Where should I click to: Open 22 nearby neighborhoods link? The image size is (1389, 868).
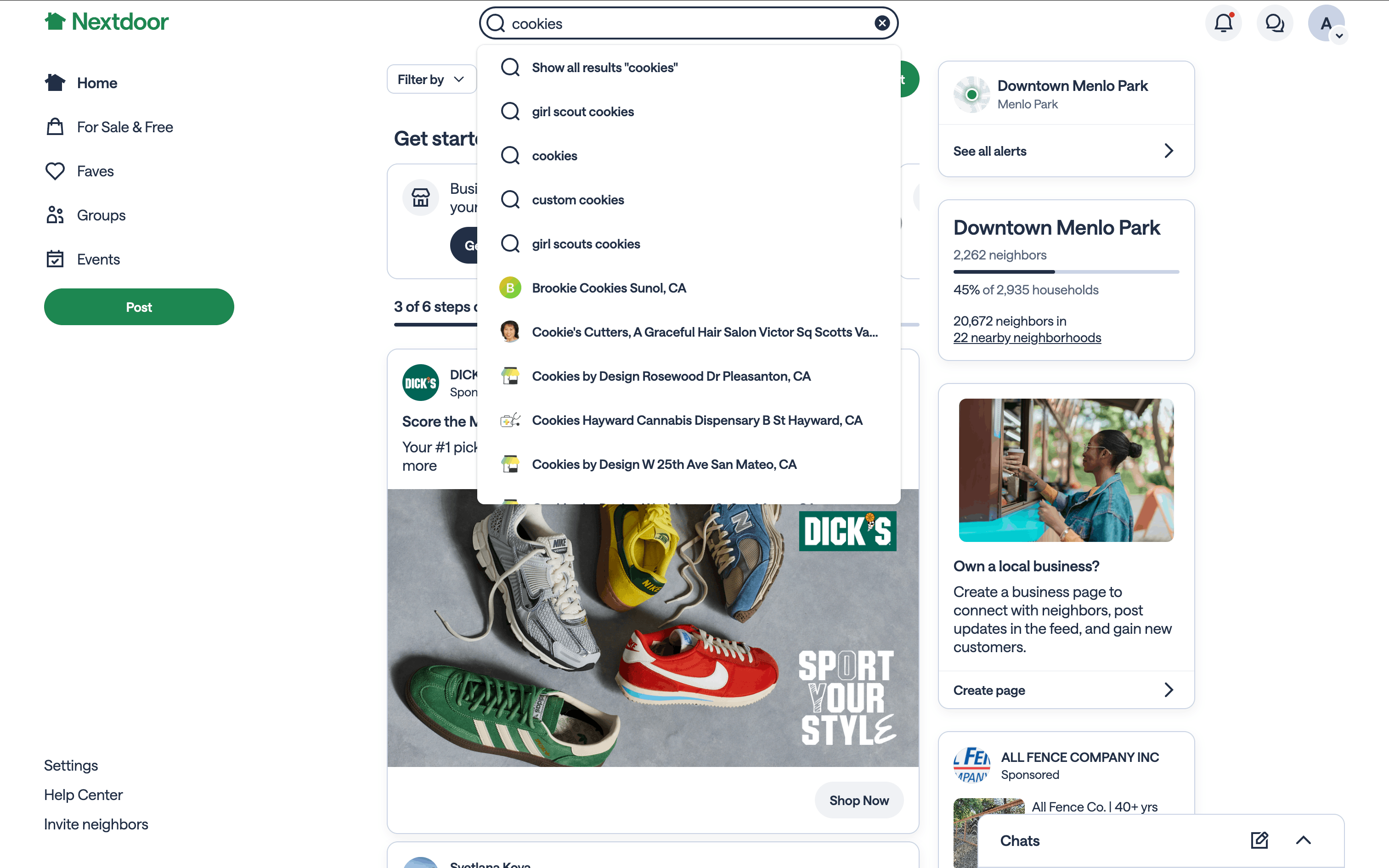point(1027,338)
